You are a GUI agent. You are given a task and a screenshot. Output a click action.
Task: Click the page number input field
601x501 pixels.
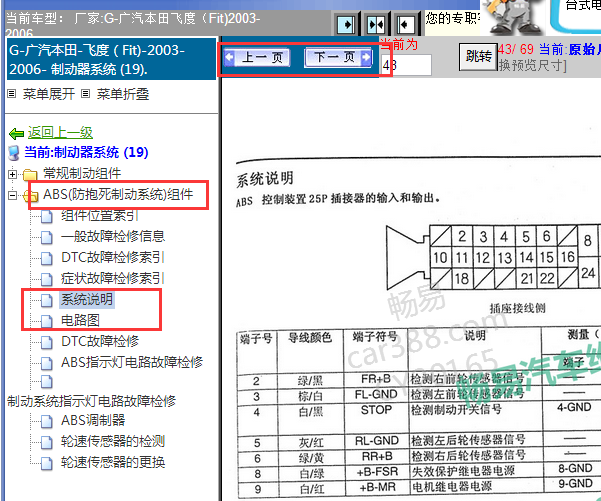click(x=406, y=65)
